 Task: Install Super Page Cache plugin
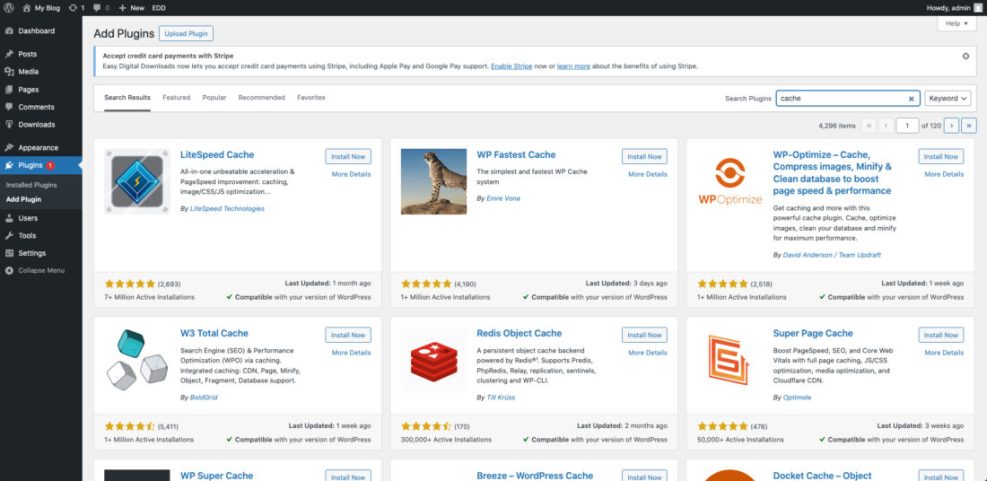click(x=941, y=335)
